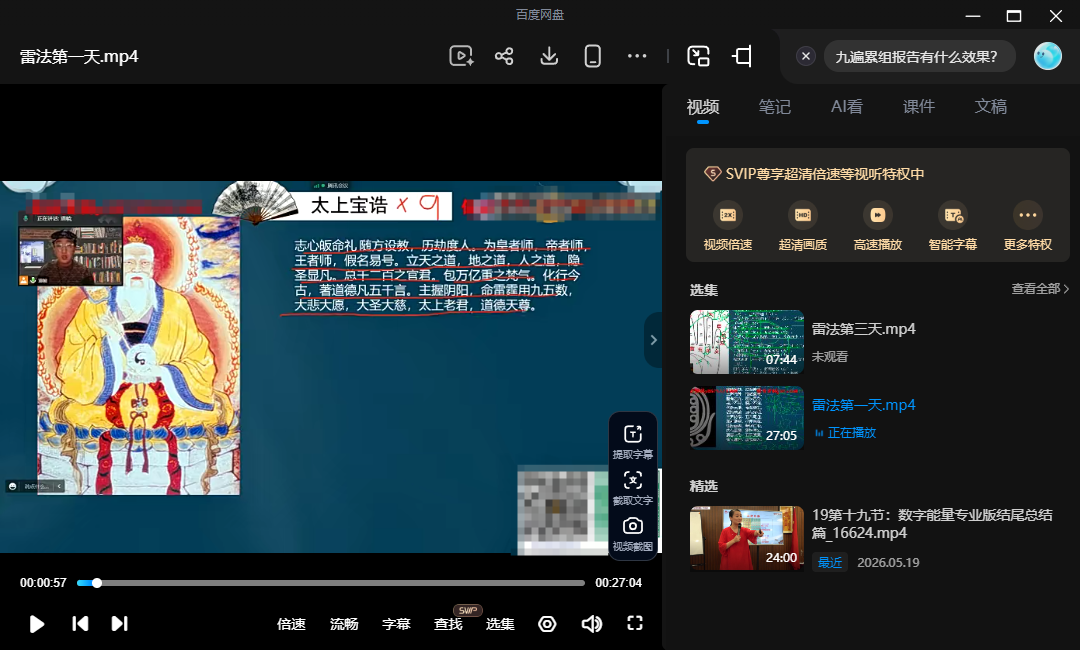Seek using the video progress bar
This screenshot has width=1080, height=650.
[x=331, y=583]
